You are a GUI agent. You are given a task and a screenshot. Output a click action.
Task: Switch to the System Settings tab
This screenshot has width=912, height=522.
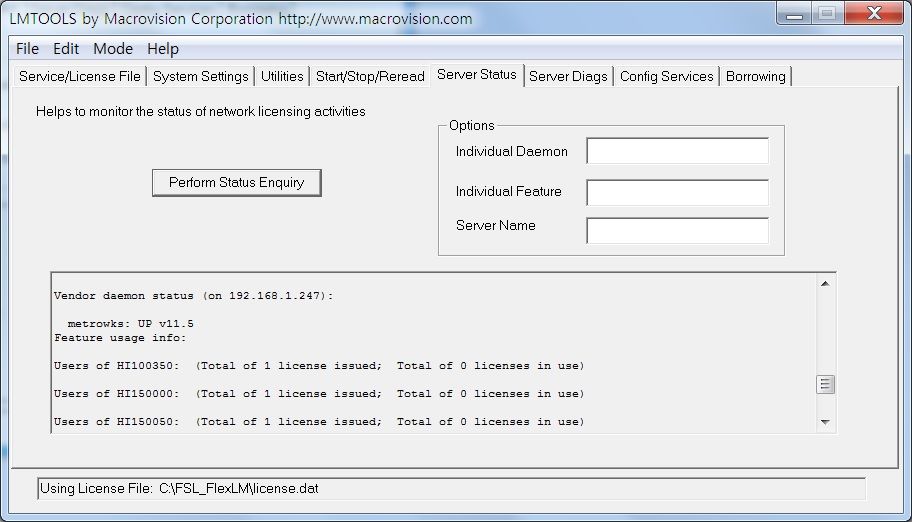pyautogui.click(x=201, y=76)
